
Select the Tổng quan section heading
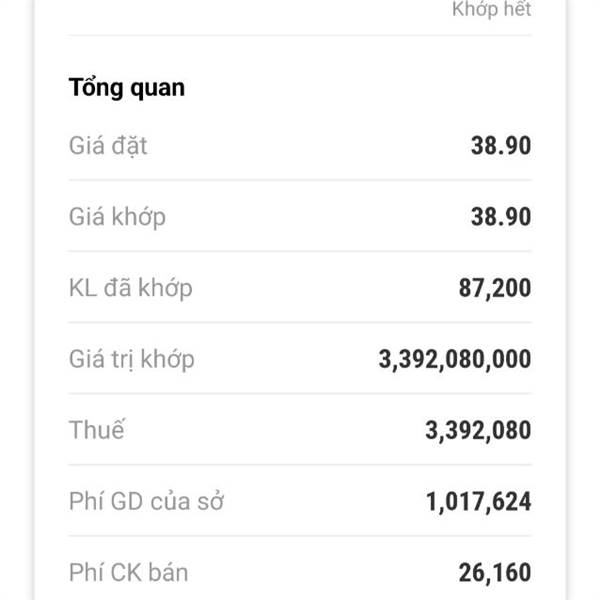[127, 87]
